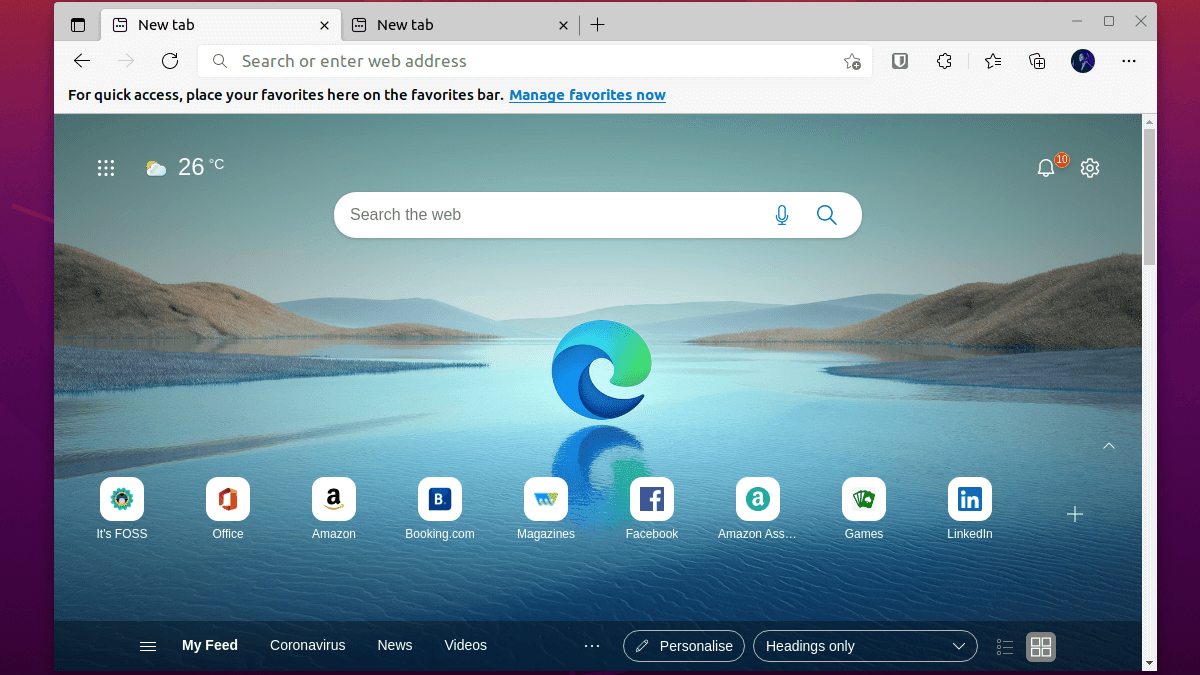Screen dimensions: 1200x675
Task: View the weather showing 26 °C
Action: pos(185,167)
